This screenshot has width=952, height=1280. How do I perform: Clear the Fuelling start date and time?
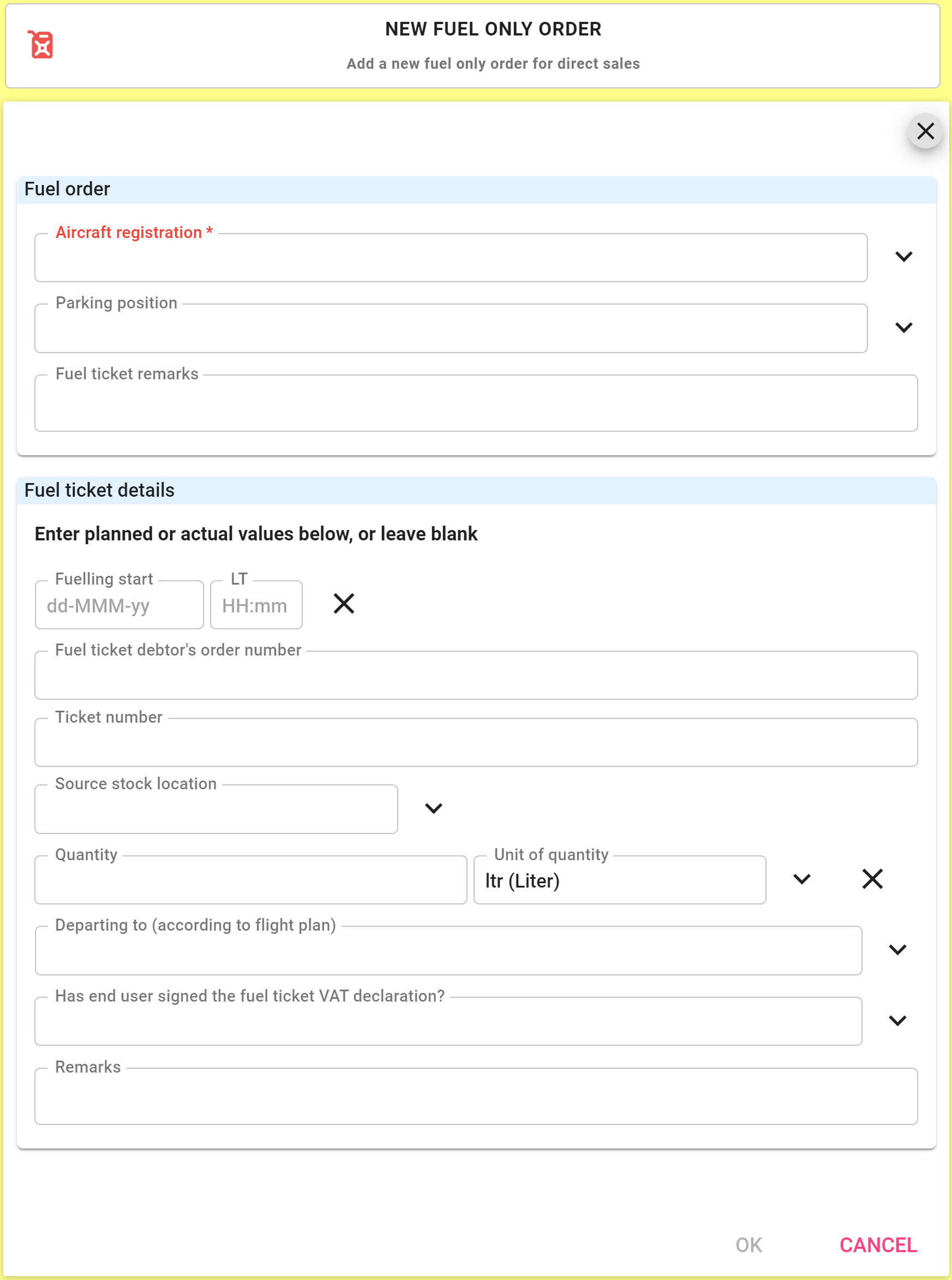pyautogui.click(x=344, y=604)
